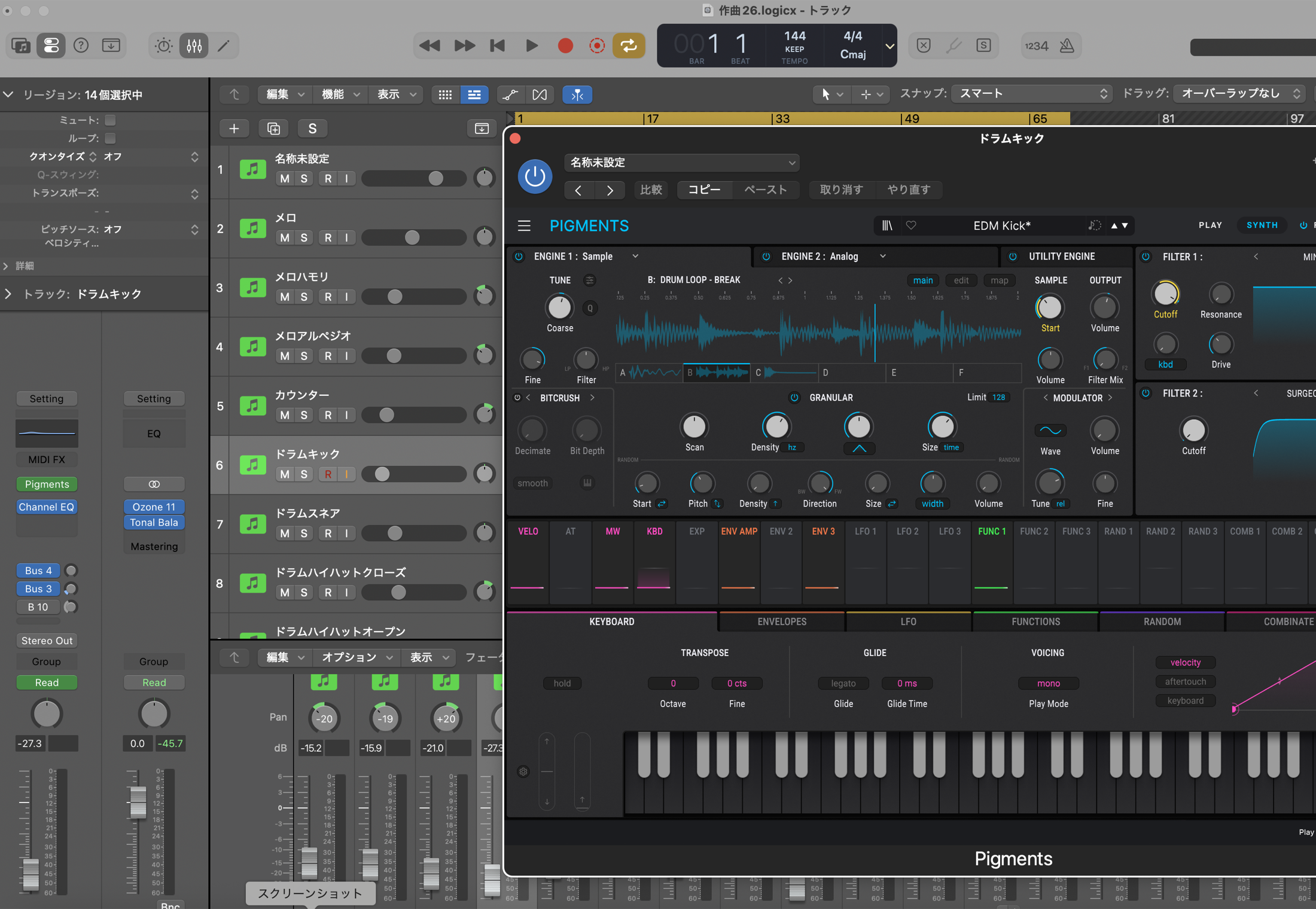The height and width of the screenshot is (909, 1316).
Task: Toggle Engine 1 Sample power icon
Action: pyautogui.click(x=519, y=257)
